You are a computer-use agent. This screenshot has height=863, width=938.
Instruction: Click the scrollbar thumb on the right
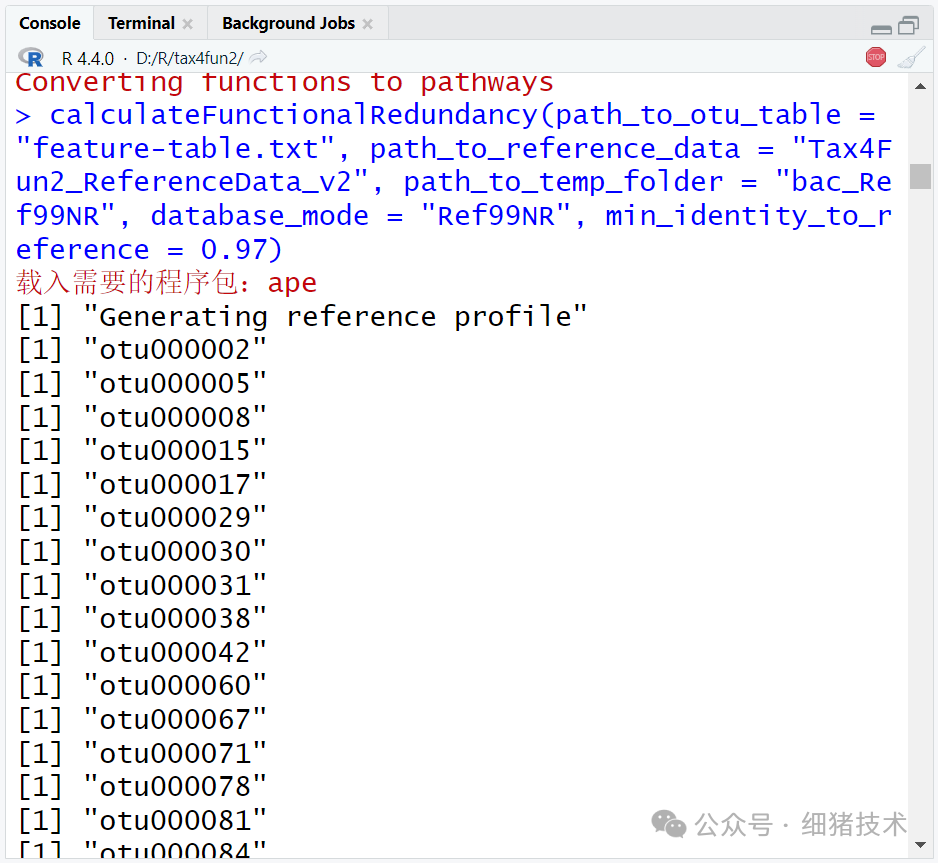click(922, 175)
